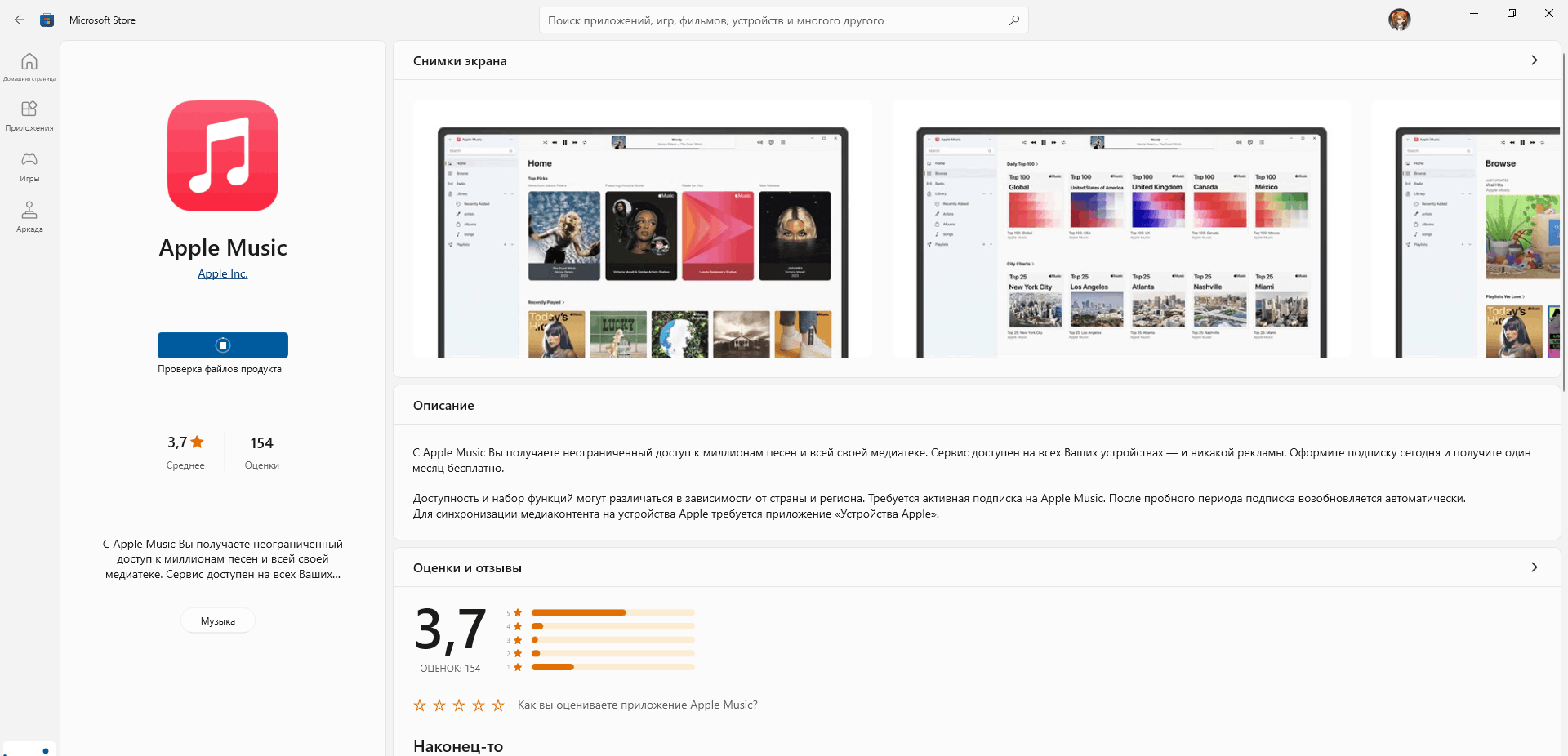Select the Музыка category tag
The image size is (1568, 756).
tap(218, 621)
